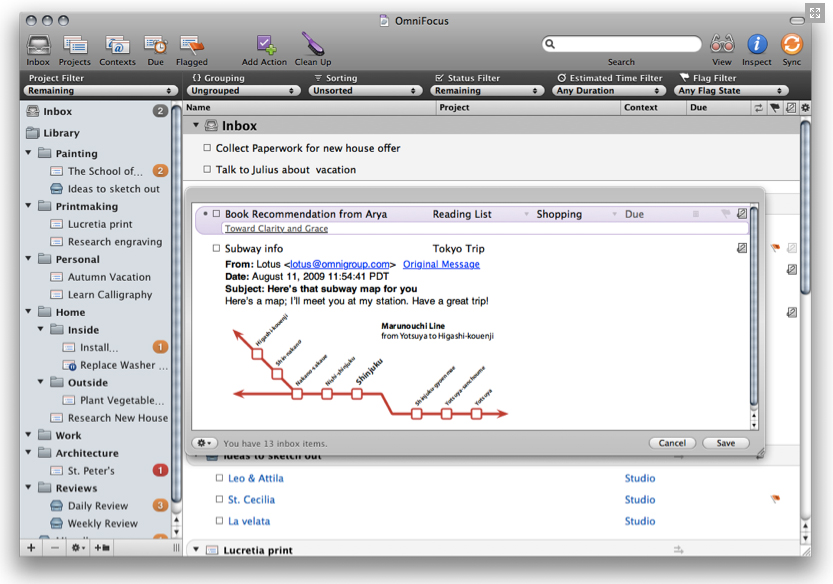
Task: Collapse the Inbox group in the main outline
Action: [196, 125]
